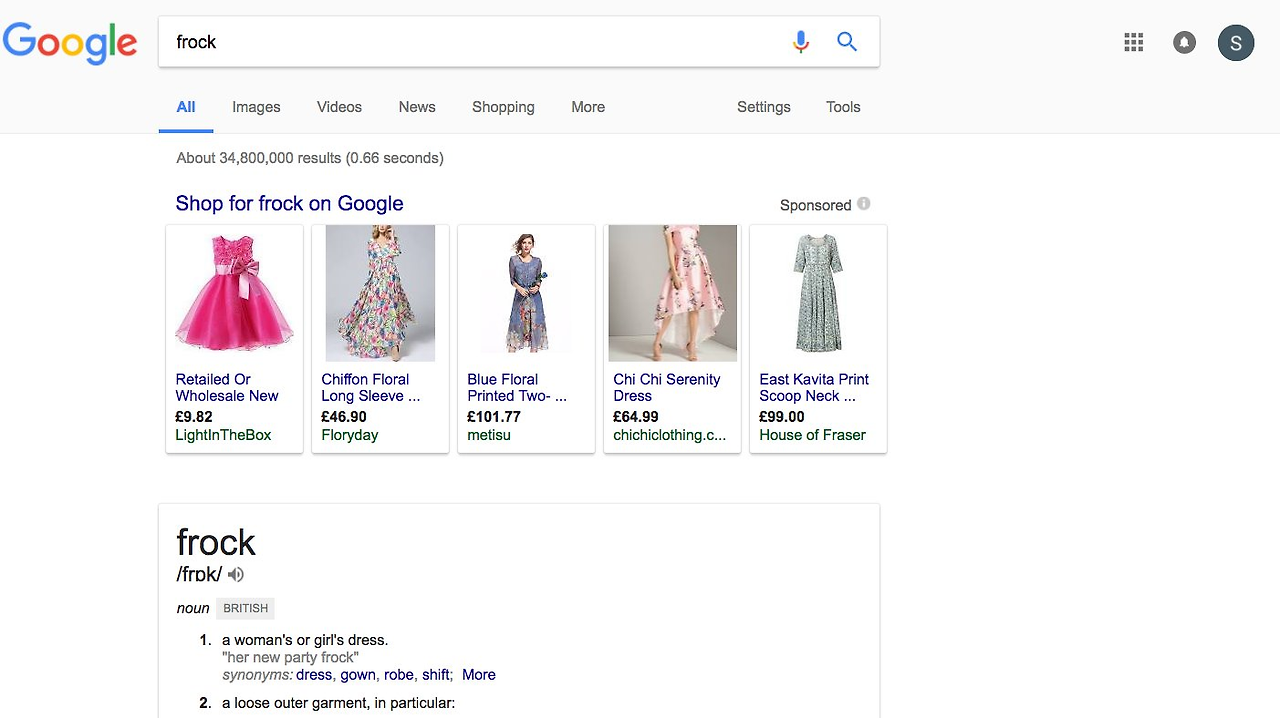Click the /frɒk/ phonetic transcription
The height and width of the screenshot is (718, 1280).
pos(199,574)
